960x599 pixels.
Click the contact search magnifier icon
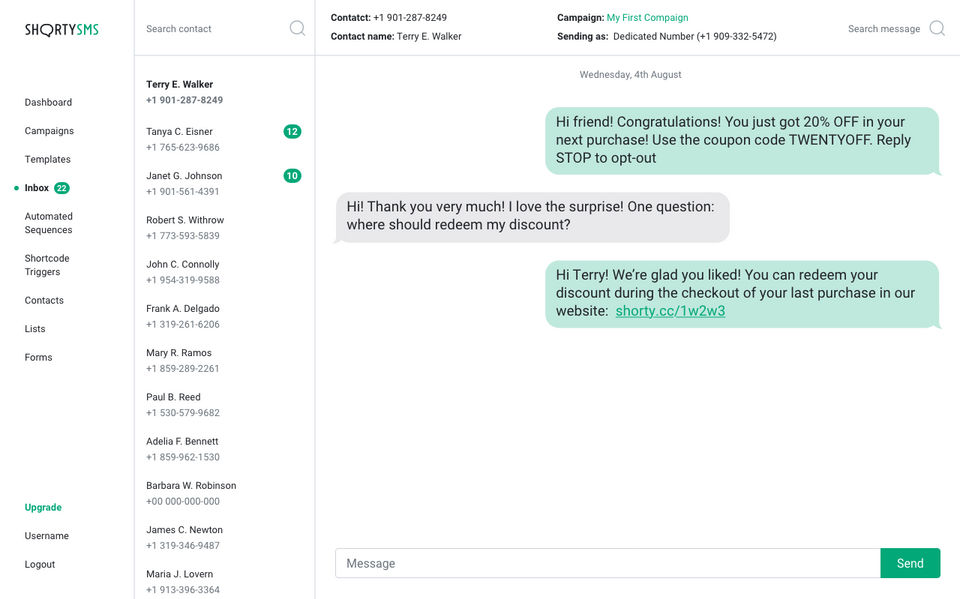297,28
